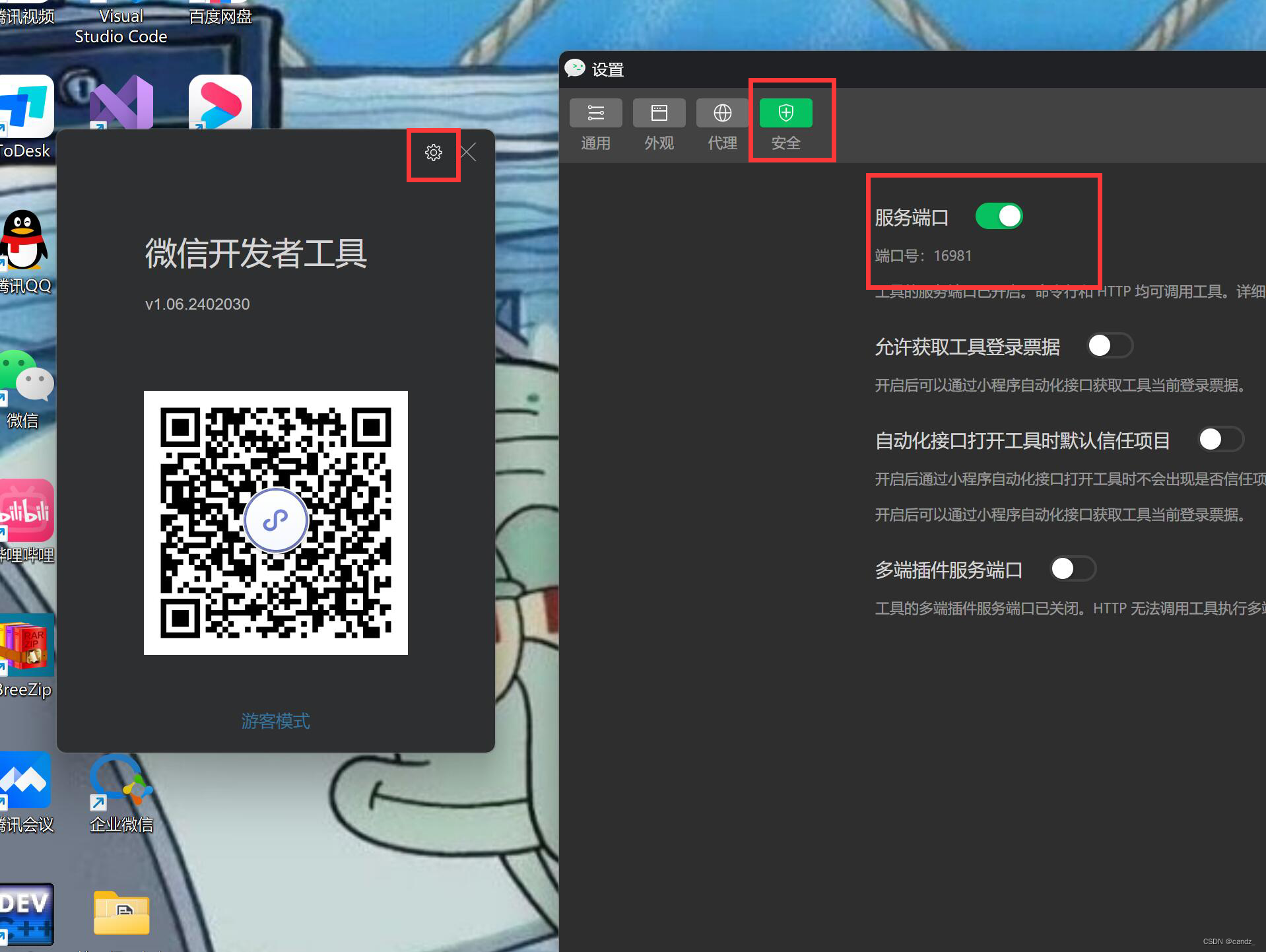The height and width of the screenshot is (952, 1266).
Task: Click the 游客模式 guest mode link
Action: [x=275, y=721]
